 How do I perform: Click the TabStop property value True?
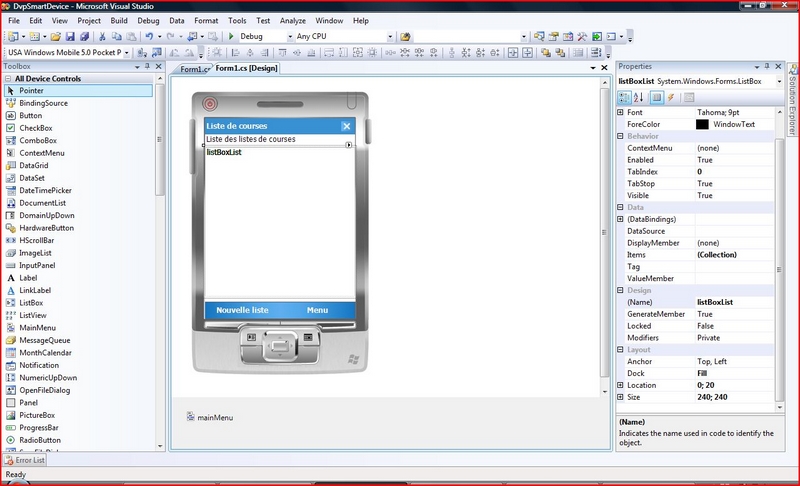tap(705, 183)
